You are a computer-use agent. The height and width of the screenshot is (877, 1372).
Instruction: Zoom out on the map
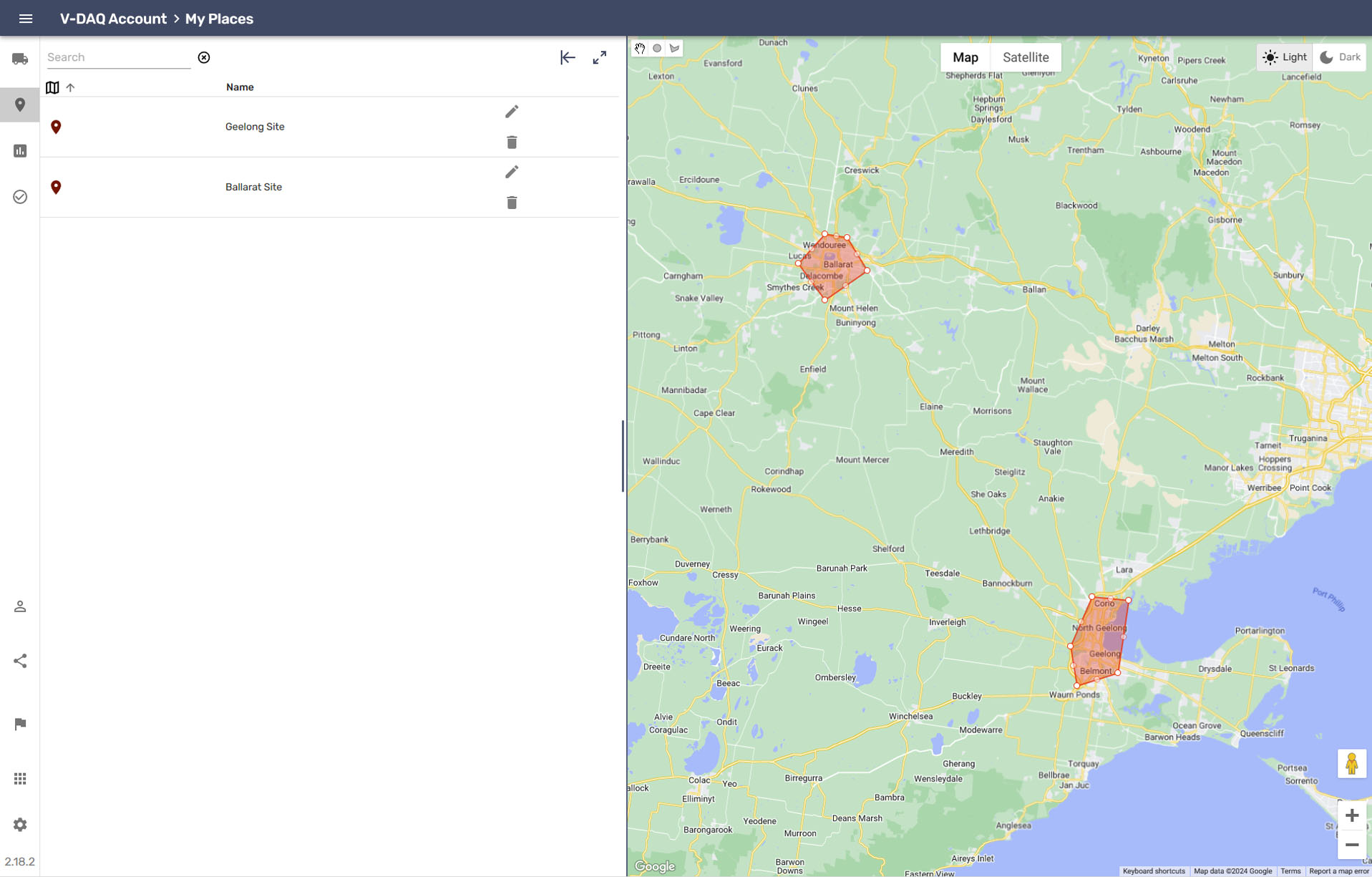[x=1351, y=845]
